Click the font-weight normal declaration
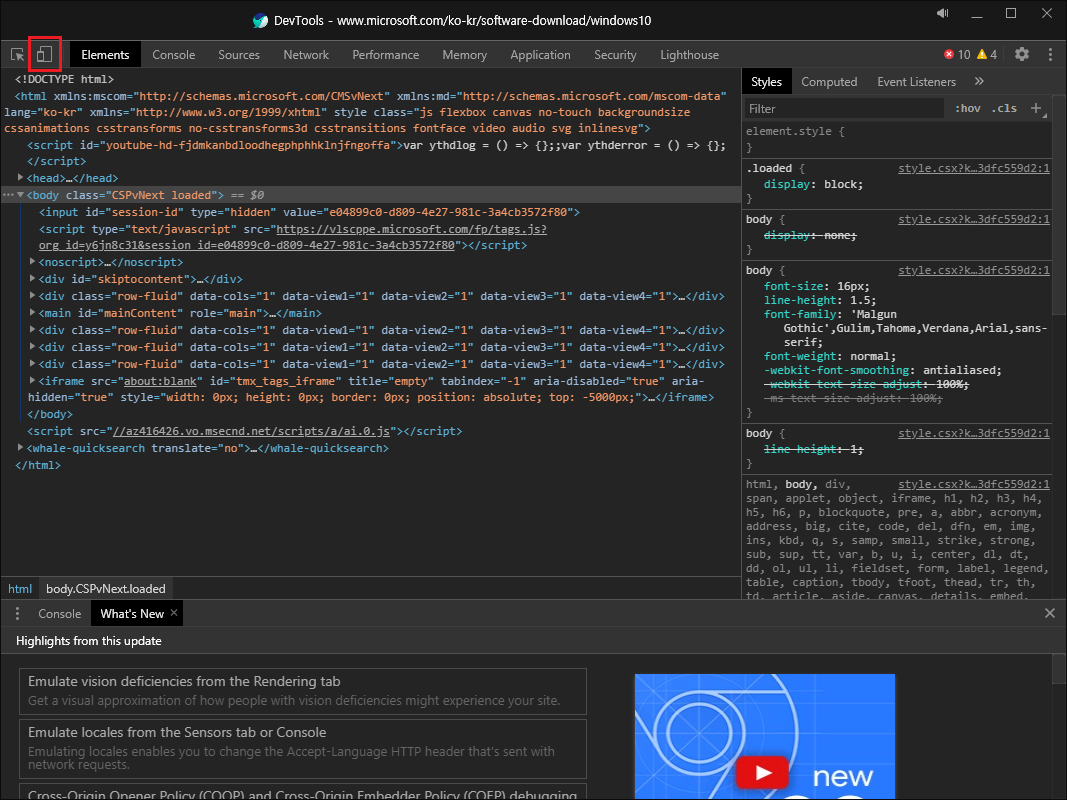The height and width of the screenshot is (800, 1067). pos(830,356)
